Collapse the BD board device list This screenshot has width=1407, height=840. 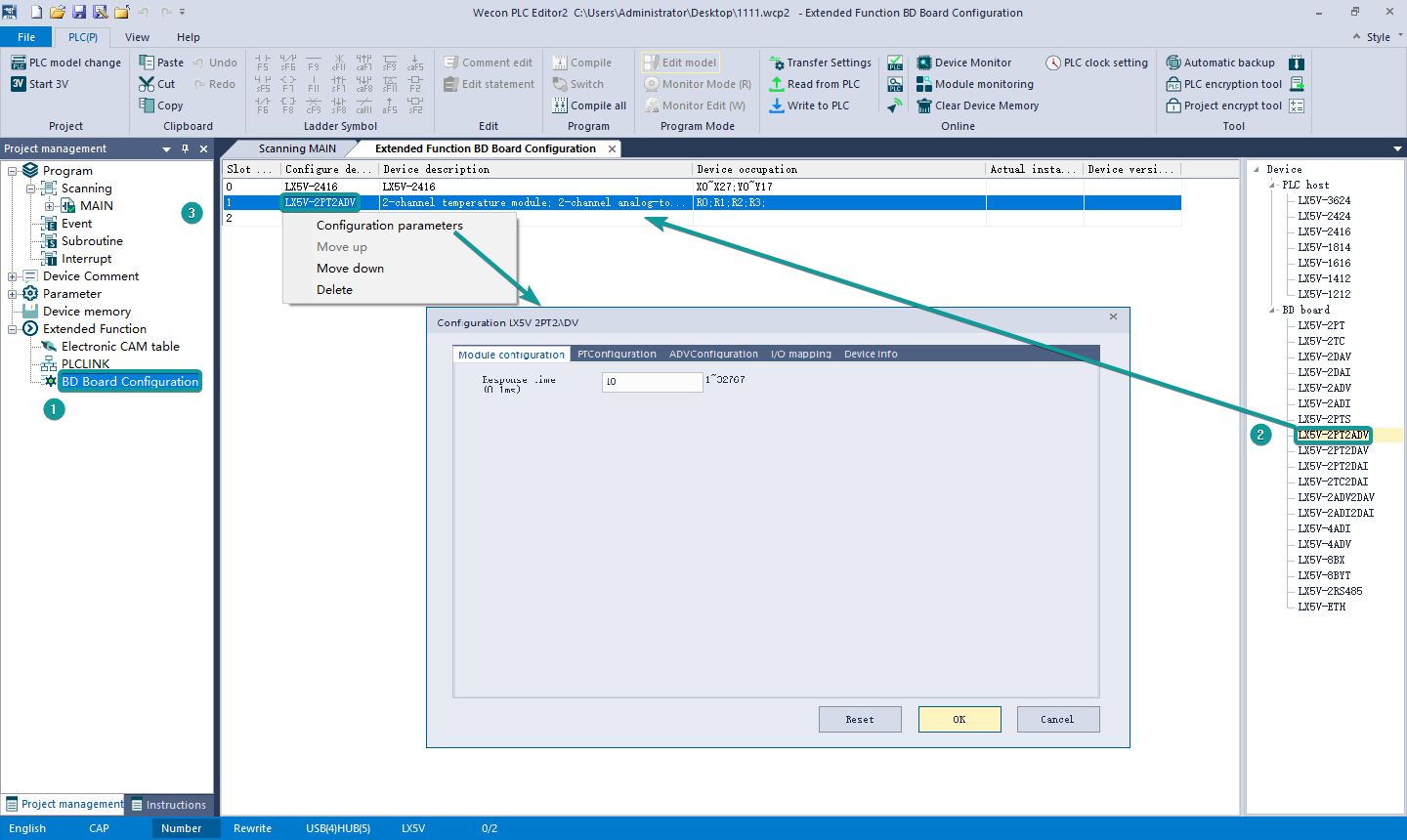click(1272, 310)
